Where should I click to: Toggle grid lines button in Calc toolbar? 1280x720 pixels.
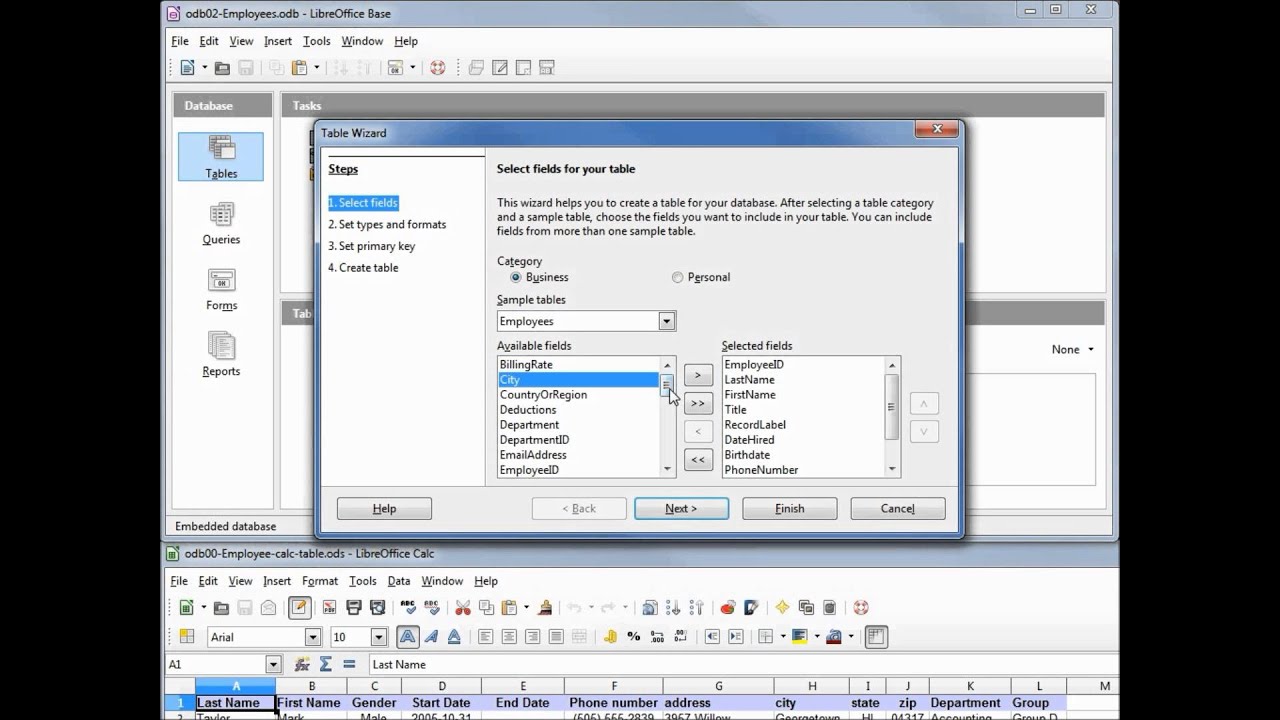point(877,636)
